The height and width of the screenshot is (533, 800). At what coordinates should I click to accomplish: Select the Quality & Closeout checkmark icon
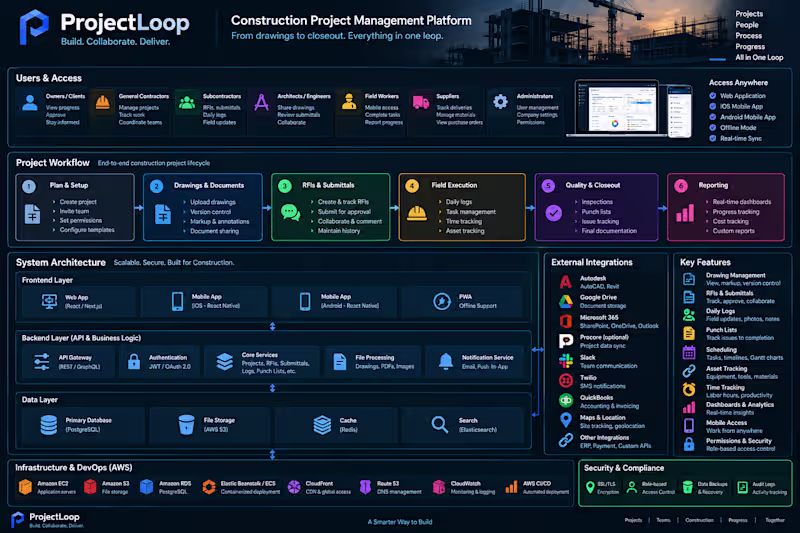(x=554, y=213)
